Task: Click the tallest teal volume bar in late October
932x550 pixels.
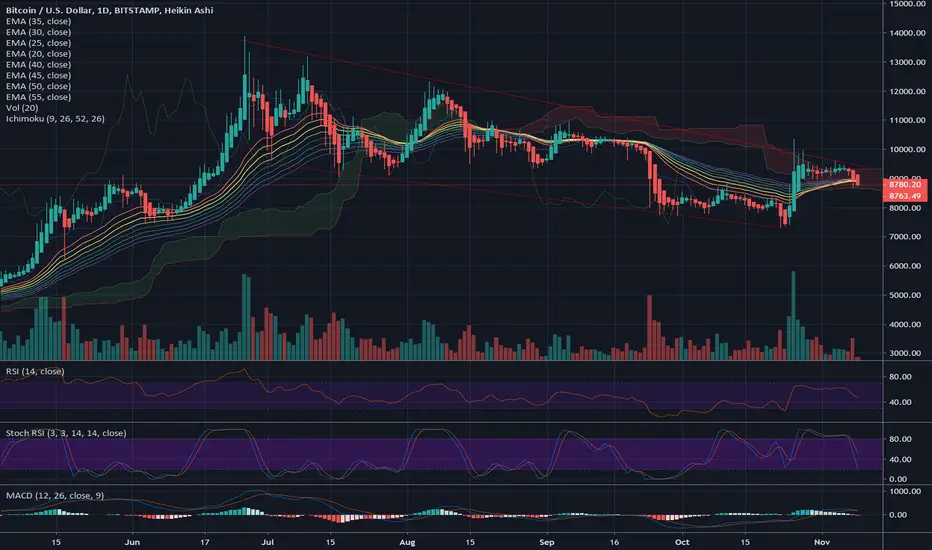Action: [x=793, y=316]
